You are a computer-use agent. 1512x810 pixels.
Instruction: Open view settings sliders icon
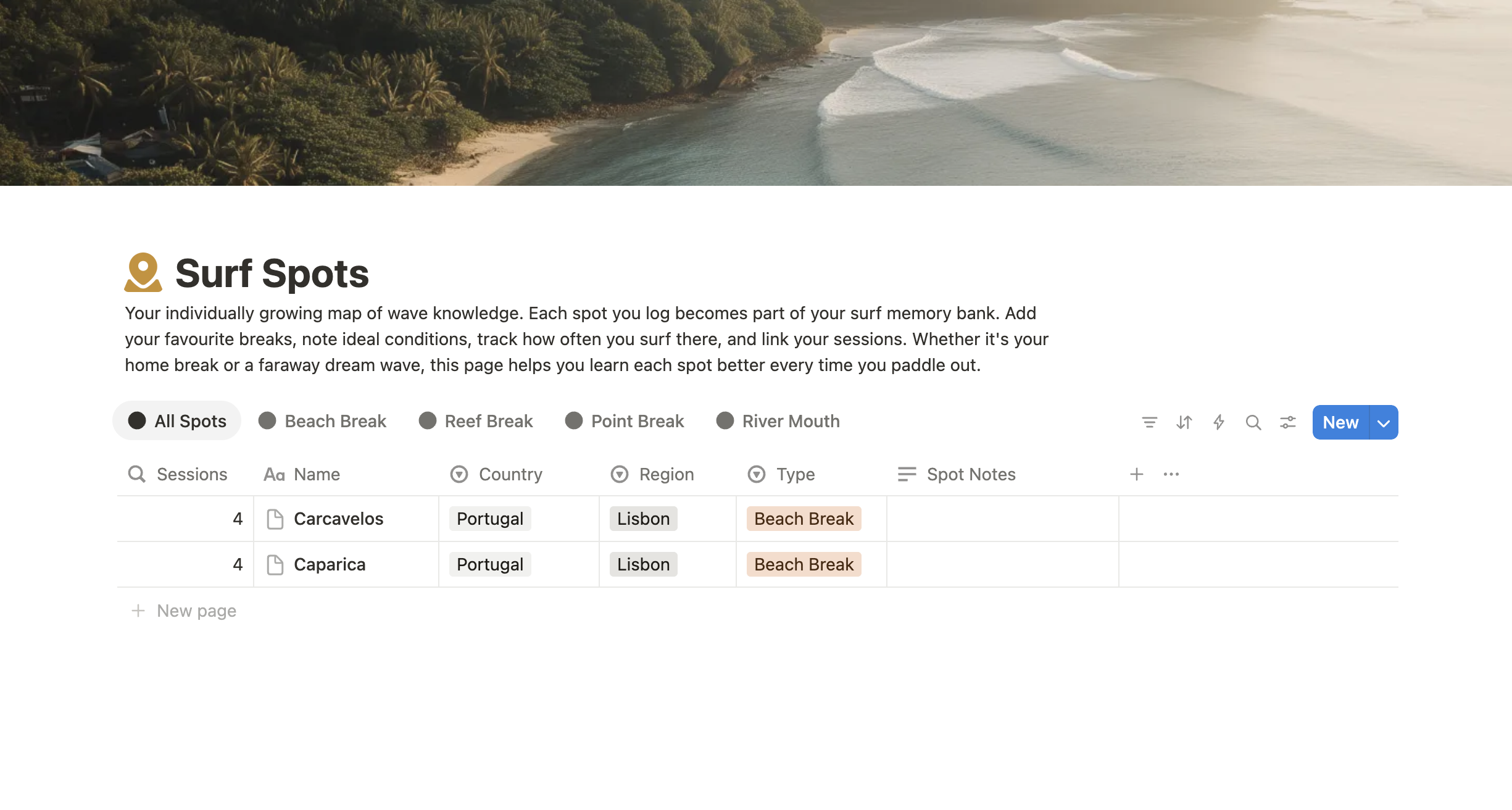coord(1287,422)
